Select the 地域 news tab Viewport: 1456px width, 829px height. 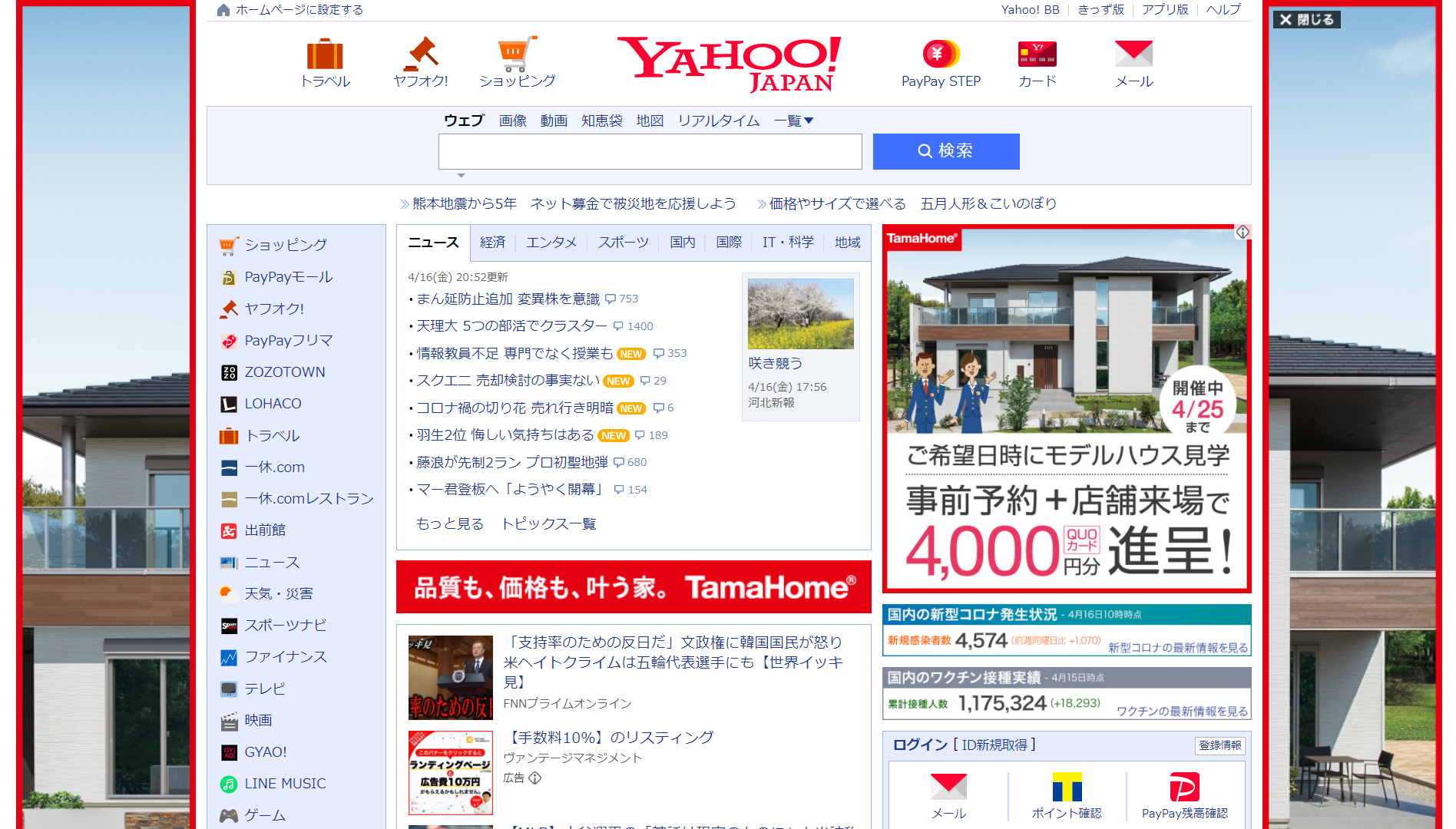(x=848, y=243)
